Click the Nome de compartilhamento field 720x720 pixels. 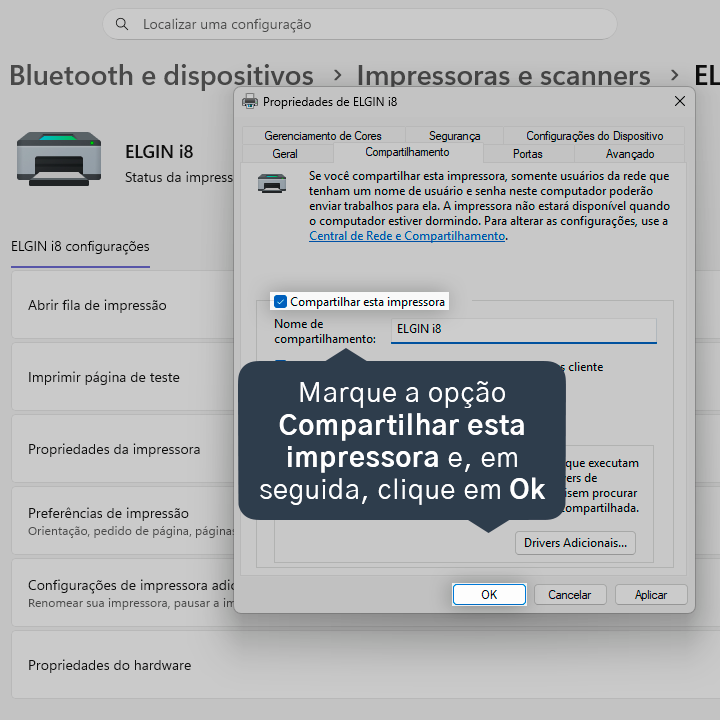pos(523,330)
